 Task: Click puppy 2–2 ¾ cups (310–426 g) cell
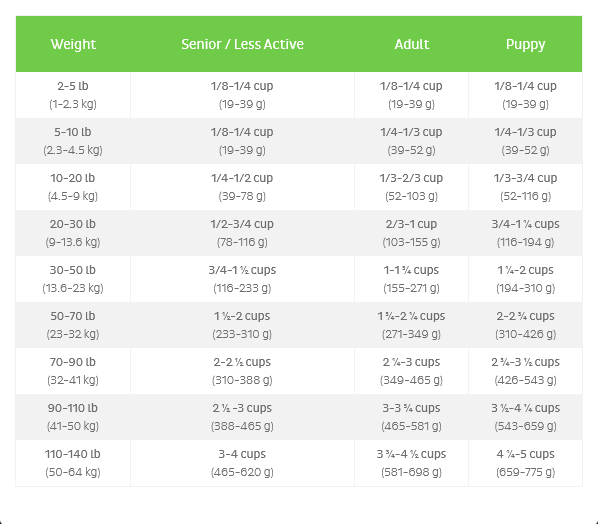tap(525, 325)
